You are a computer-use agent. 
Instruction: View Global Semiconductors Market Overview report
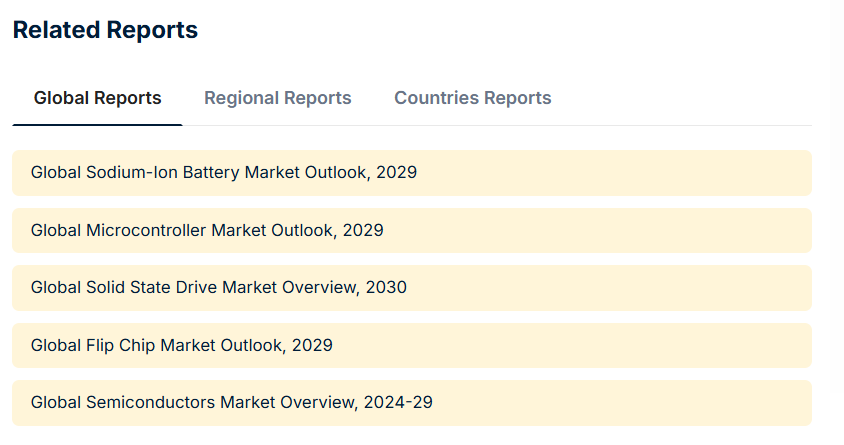click(231, 403)
